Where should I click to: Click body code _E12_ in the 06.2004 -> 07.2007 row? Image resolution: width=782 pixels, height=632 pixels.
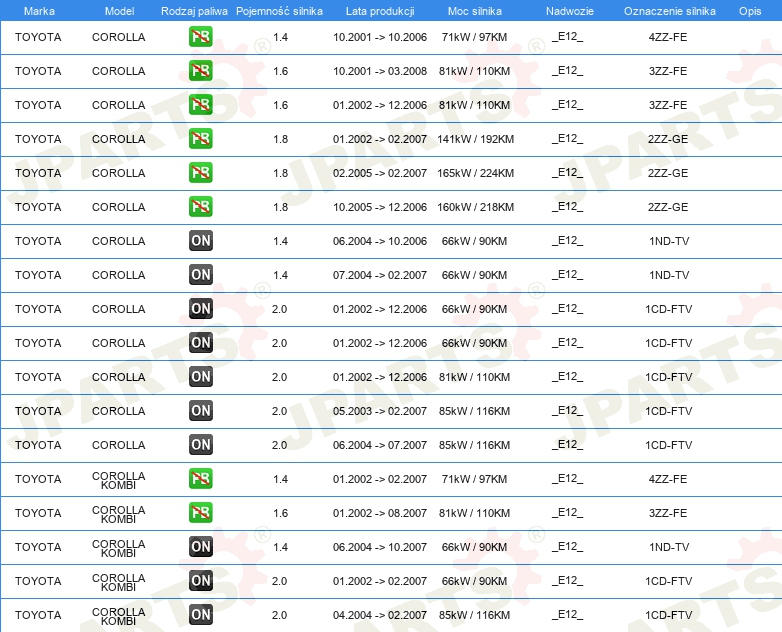(568, 445)
